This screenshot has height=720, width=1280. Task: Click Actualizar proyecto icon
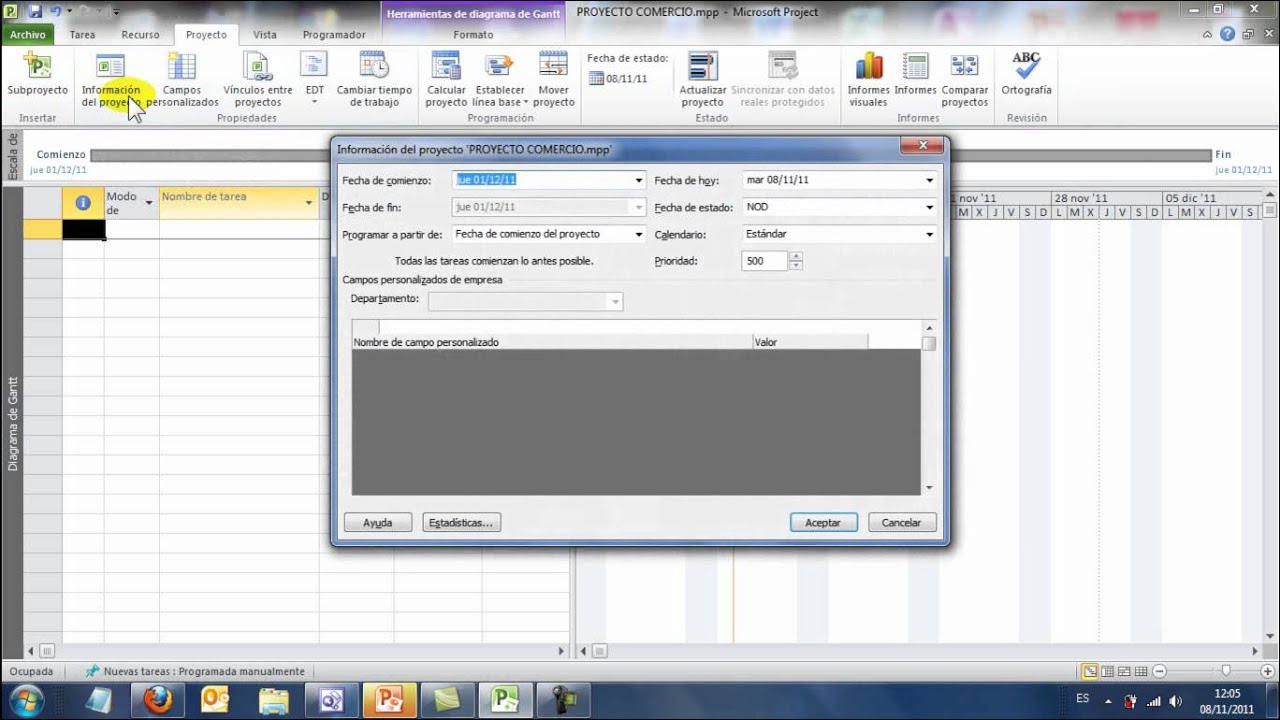703,78
